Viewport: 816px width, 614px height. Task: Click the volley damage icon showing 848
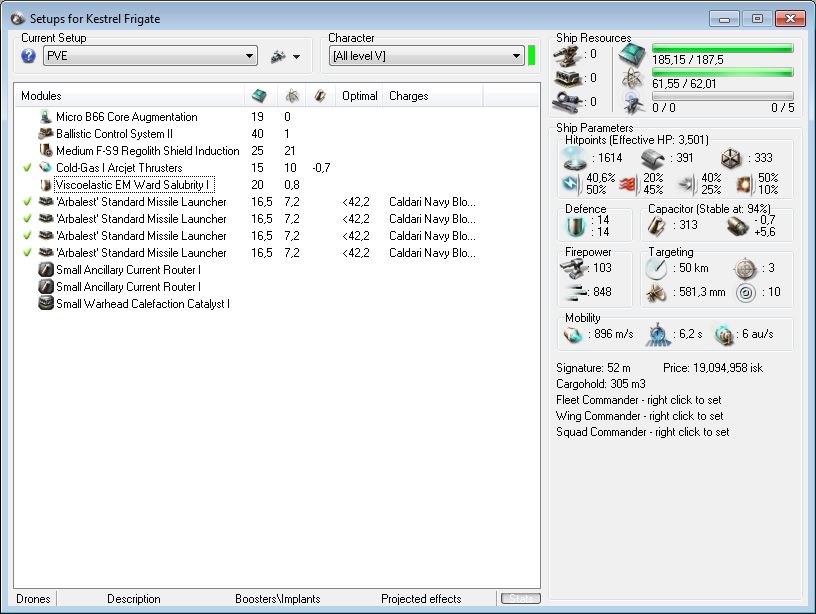tap(575, 292)
